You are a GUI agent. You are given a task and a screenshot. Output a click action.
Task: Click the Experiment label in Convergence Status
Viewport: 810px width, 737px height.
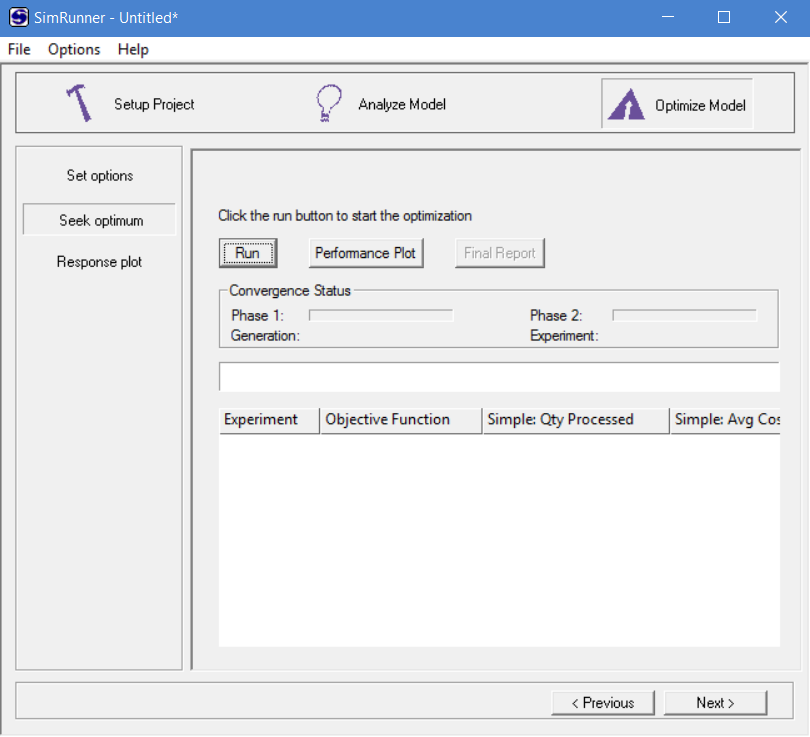564,336
